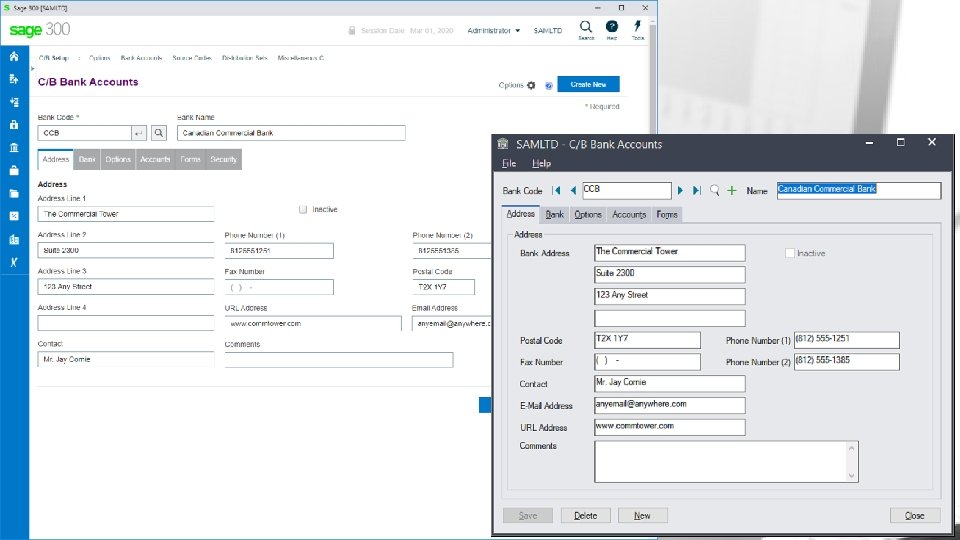
Task: Open File menu in desktop dialog
Action: tap(509, 163)
